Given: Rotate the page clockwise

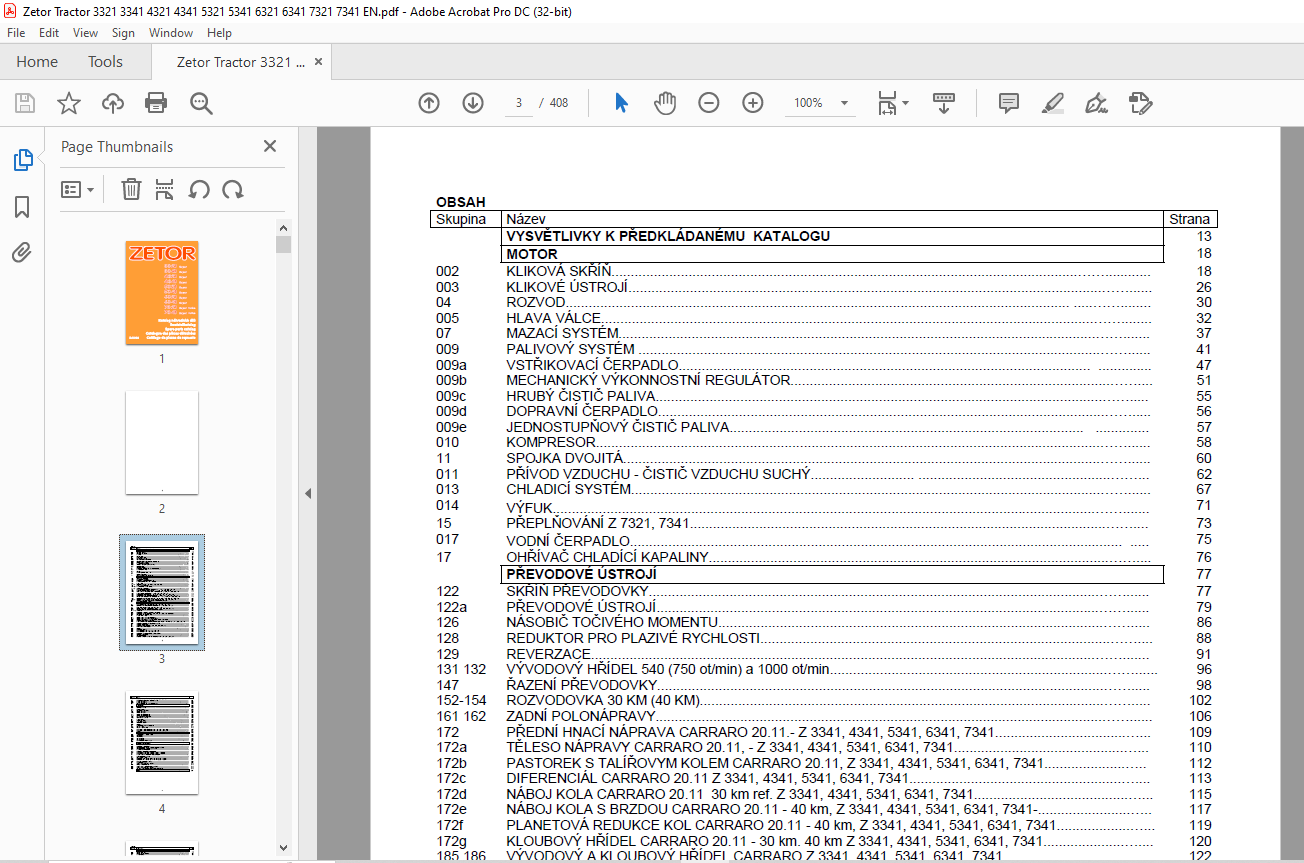Looking at the screenshot, I should (233, 189).
